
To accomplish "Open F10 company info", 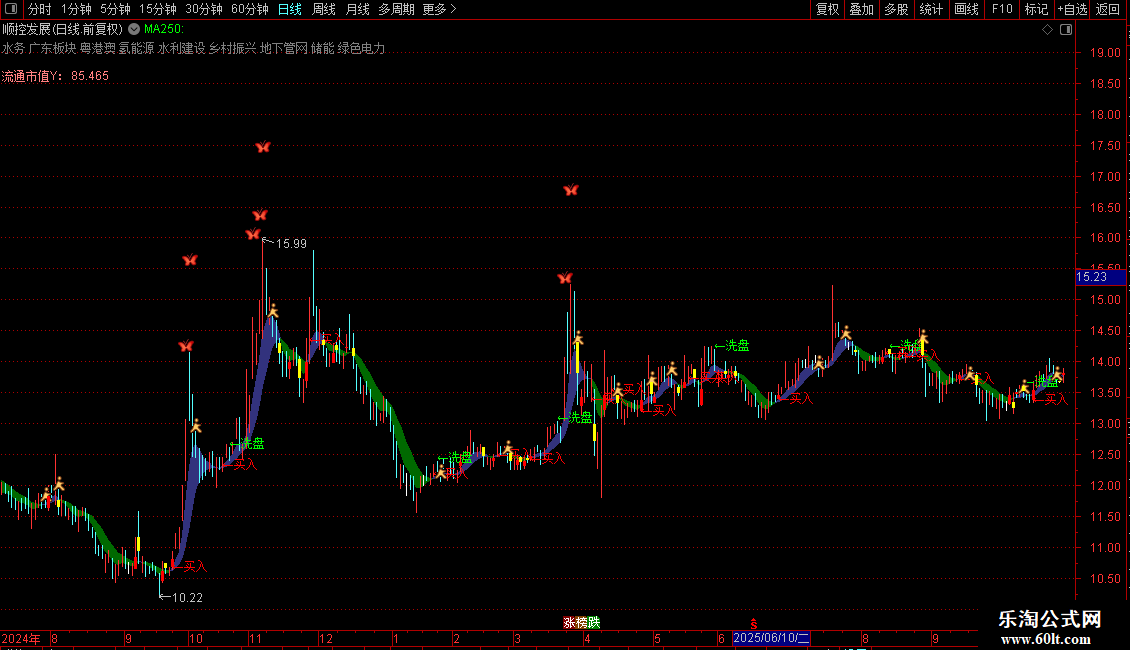I will [1002, 9].
